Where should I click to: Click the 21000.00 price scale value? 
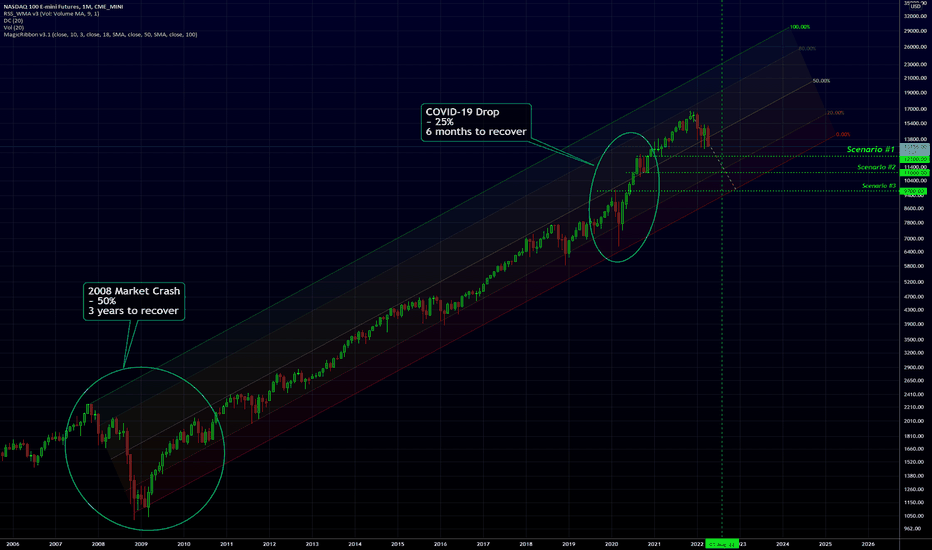tap(915, 78)
